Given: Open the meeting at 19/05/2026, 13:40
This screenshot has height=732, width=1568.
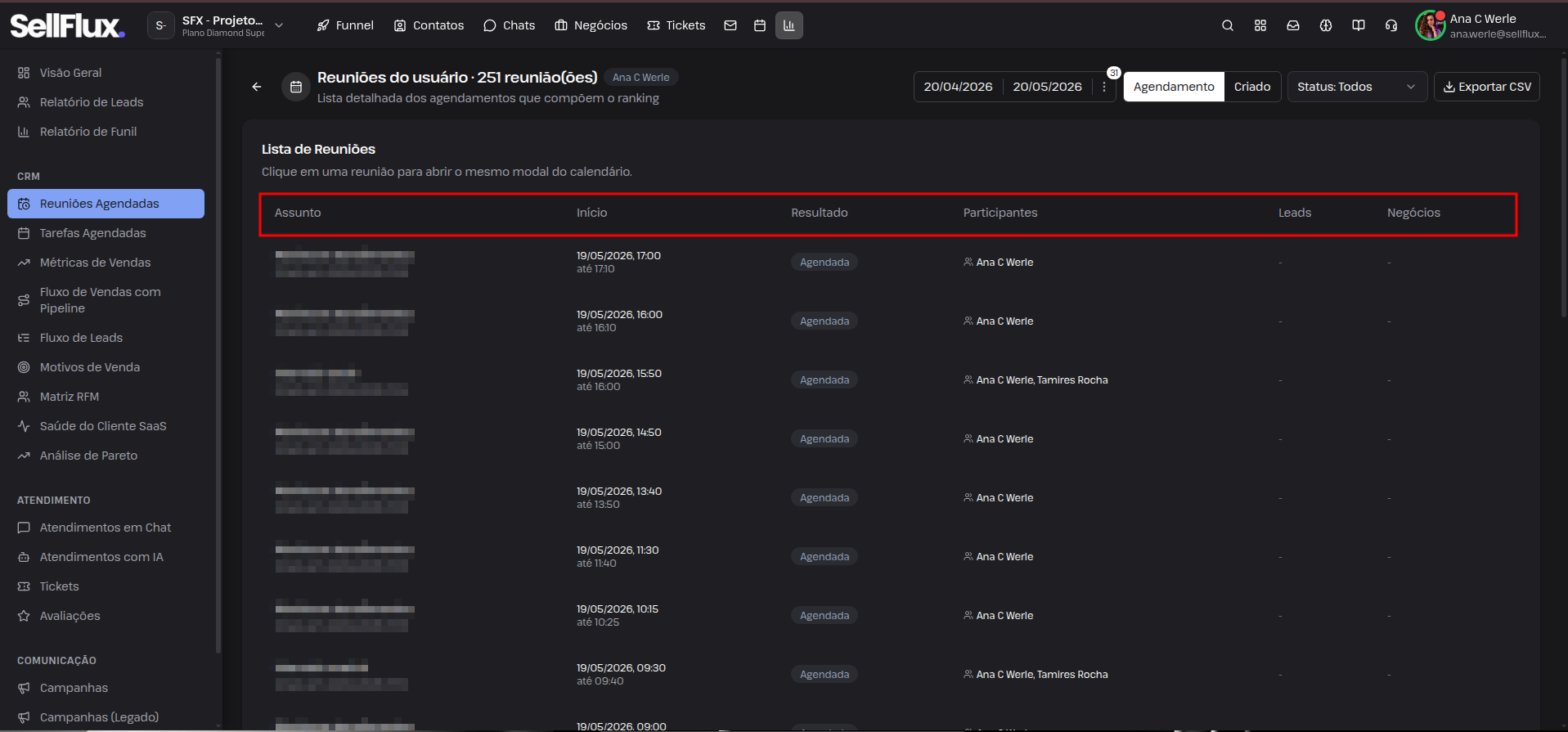Looking at the screenshot, I should (890, 498).
